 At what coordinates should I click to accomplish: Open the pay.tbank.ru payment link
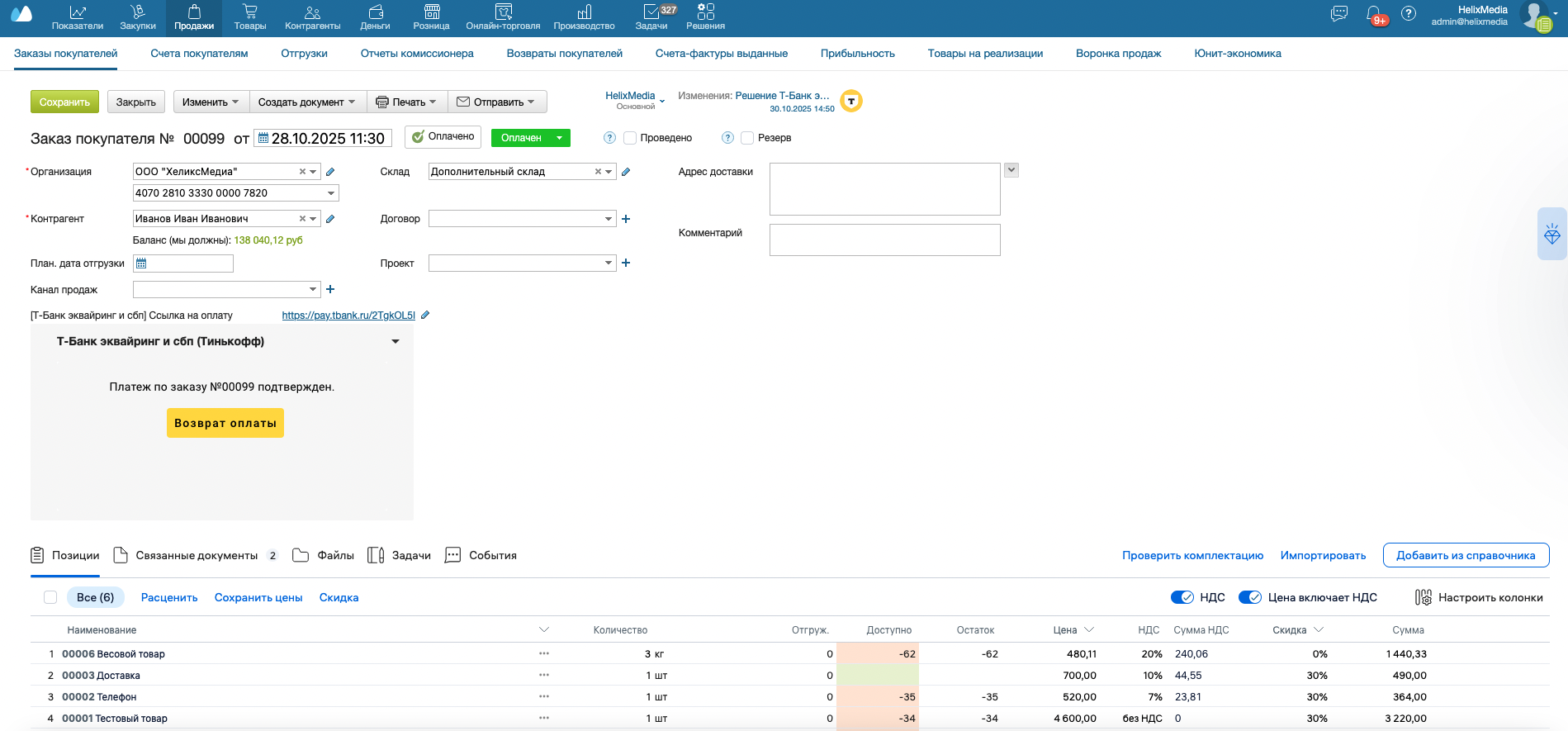[x=348, y=316]
